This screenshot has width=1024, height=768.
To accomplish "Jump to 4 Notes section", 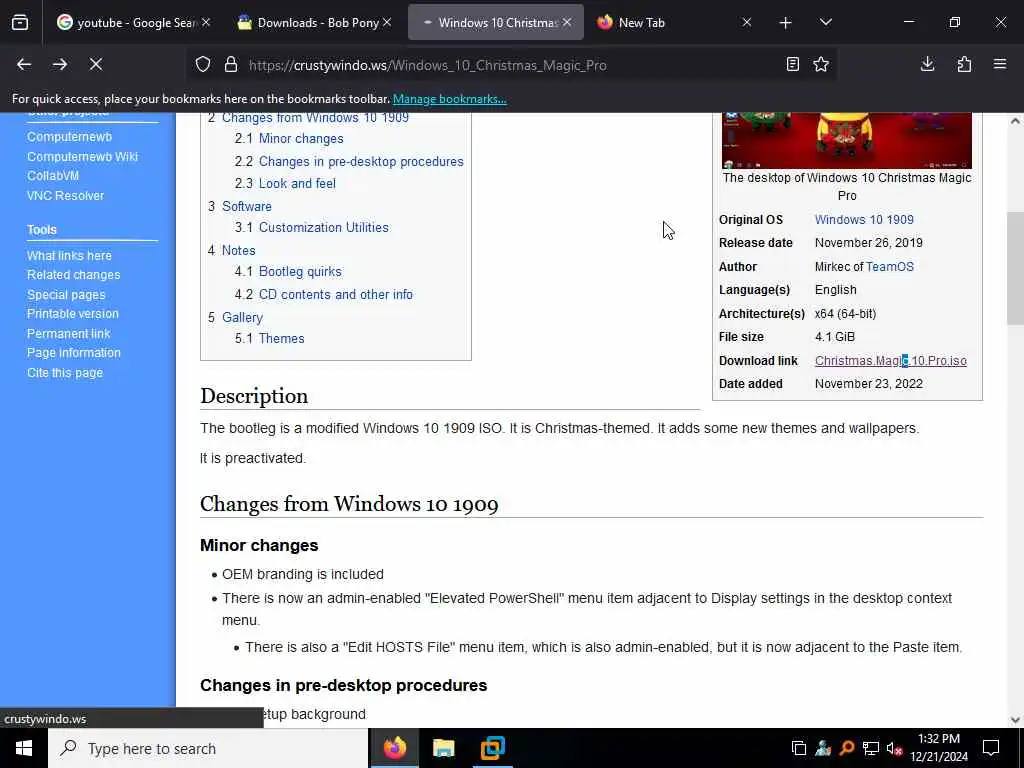I will [231, 250].
